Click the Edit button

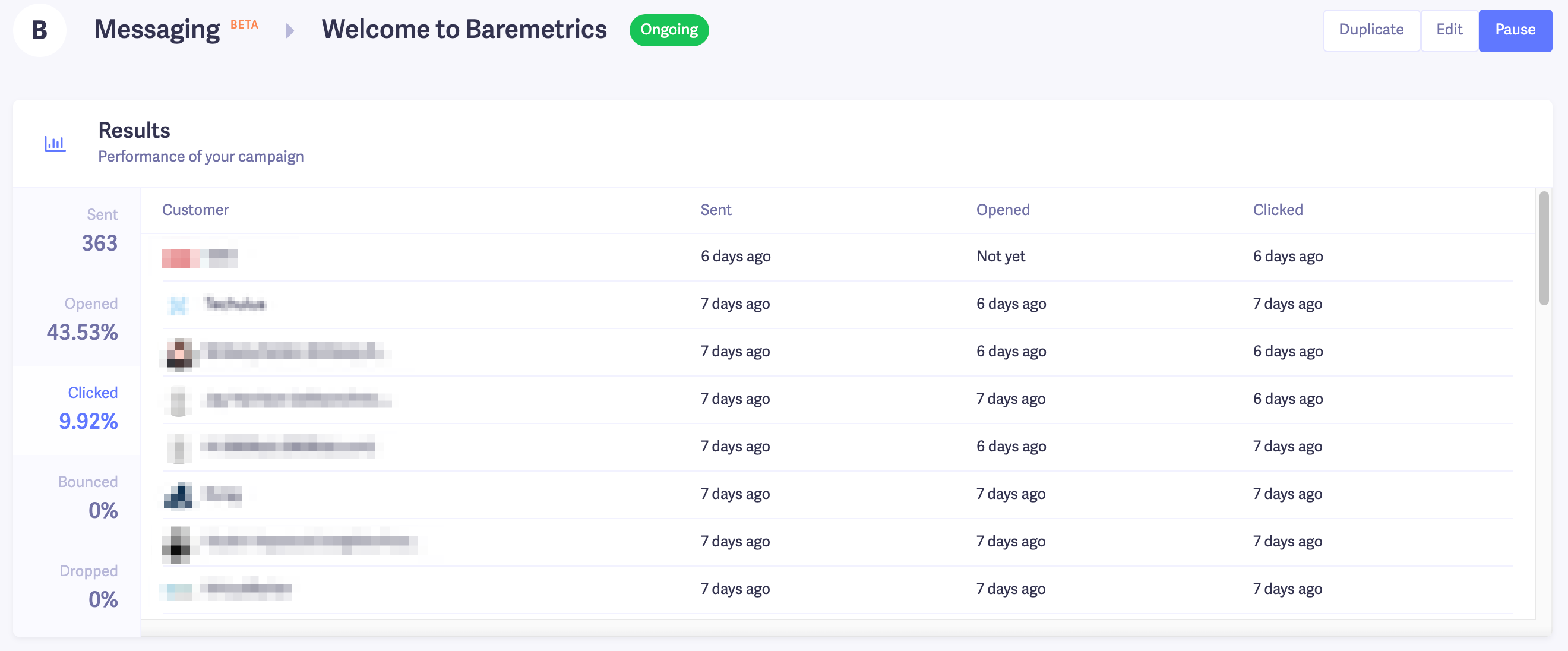tap(1449, 30)
